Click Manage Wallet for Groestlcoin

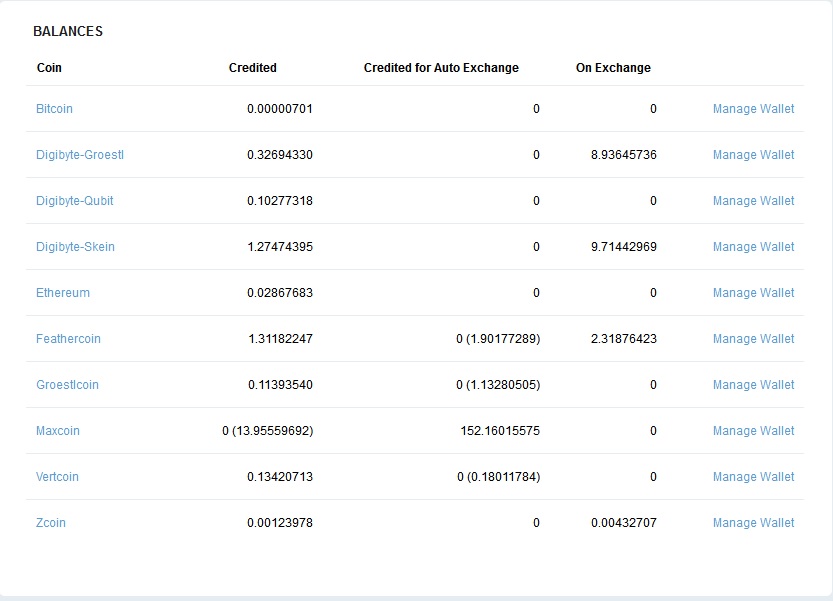pos(753,385)
